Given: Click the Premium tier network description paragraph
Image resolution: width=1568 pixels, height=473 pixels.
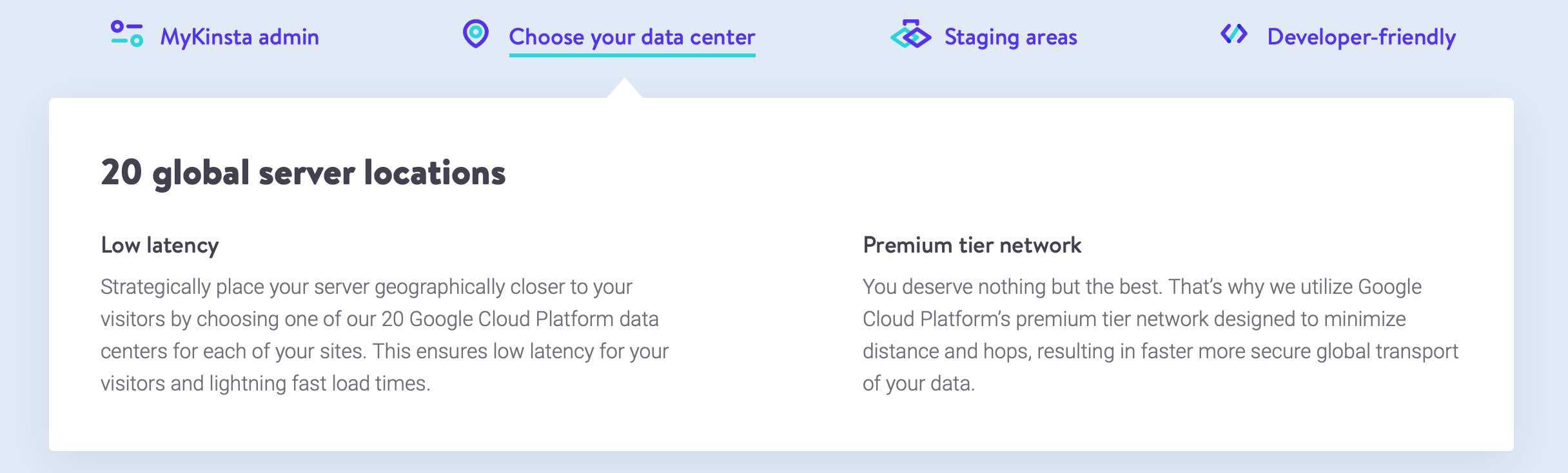Looking at the screenshot, I should tap(1161, 335).
